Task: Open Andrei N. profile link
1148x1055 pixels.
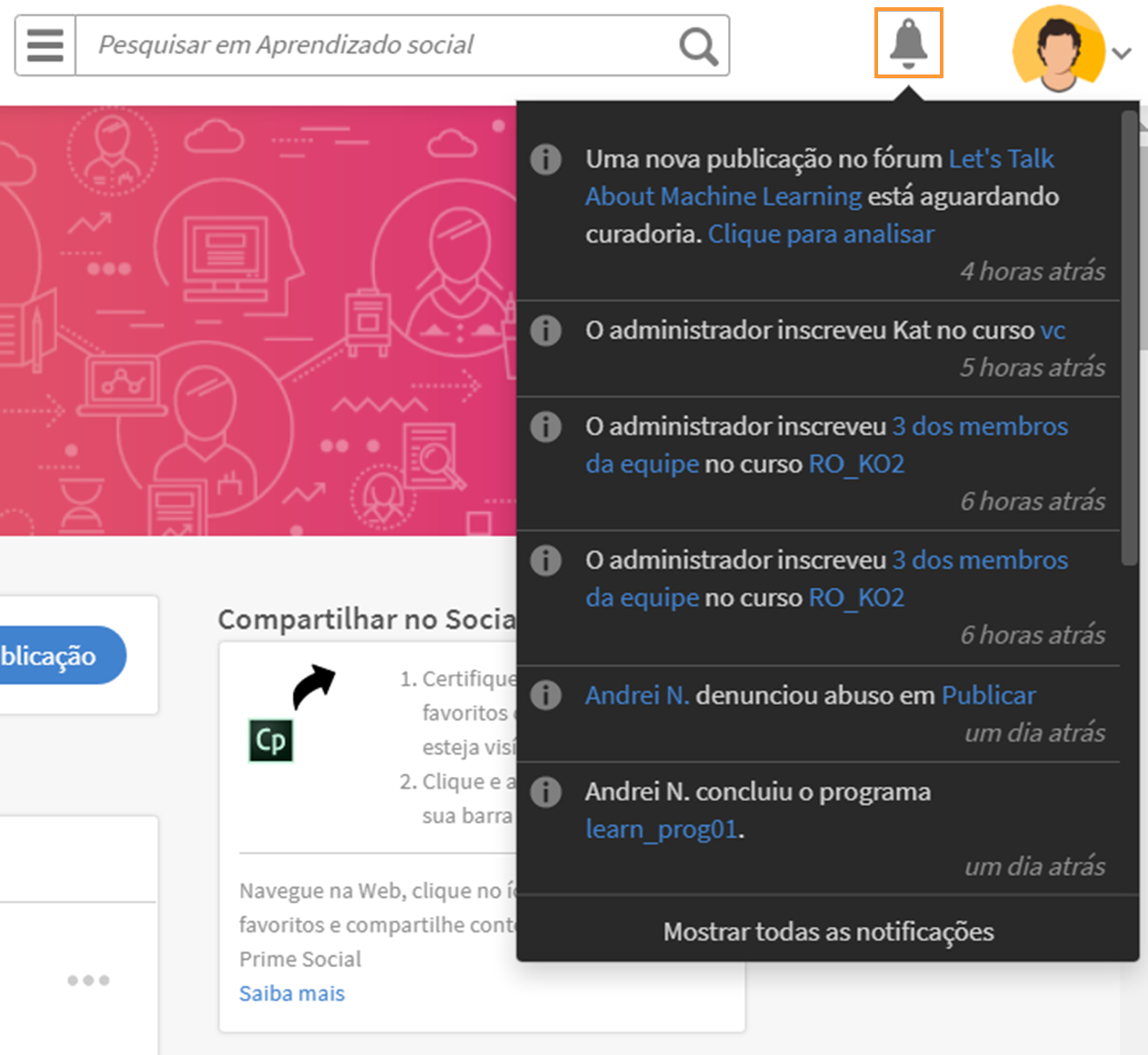Action: [x=637, y=695]
